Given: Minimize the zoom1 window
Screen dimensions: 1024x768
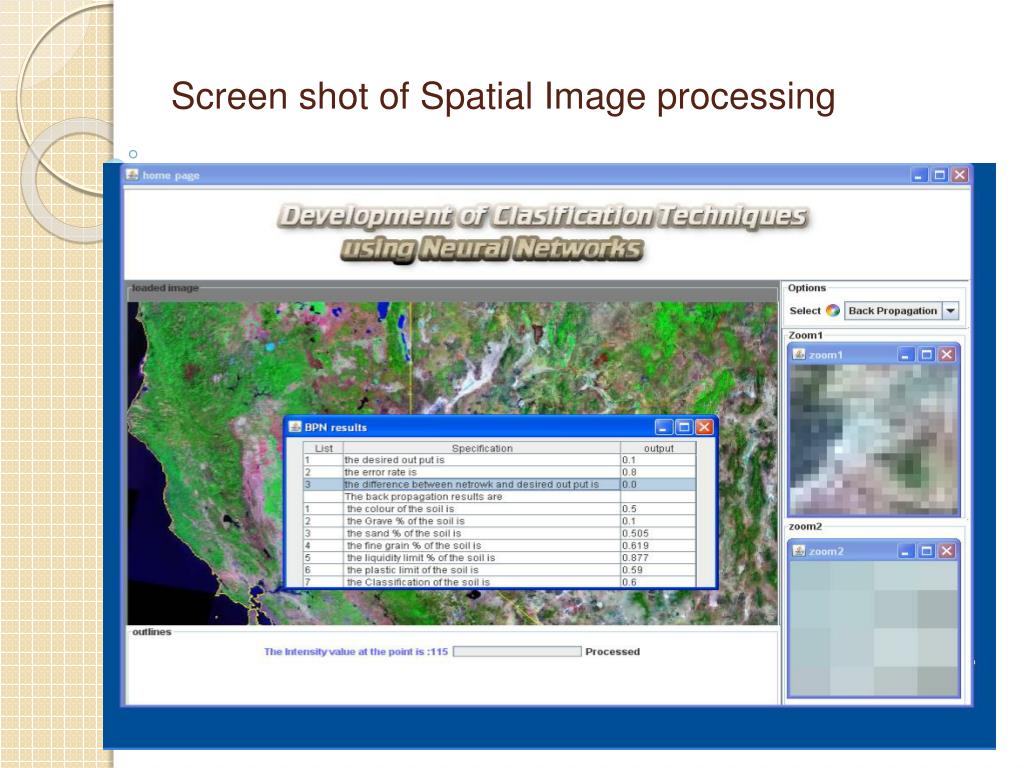Looking at the screenshot, I should pos(905,355).
